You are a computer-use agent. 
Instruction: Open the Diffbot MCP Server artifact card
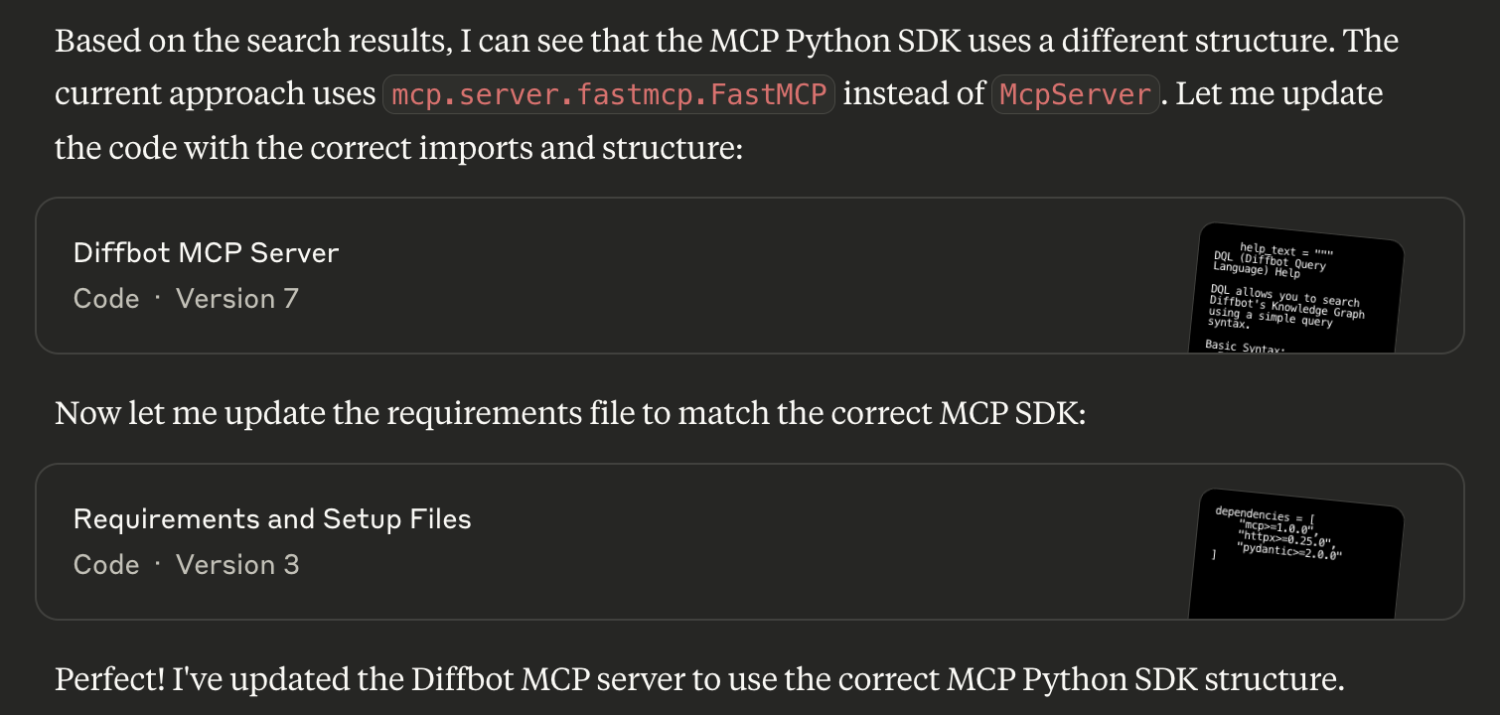(749, 275)
